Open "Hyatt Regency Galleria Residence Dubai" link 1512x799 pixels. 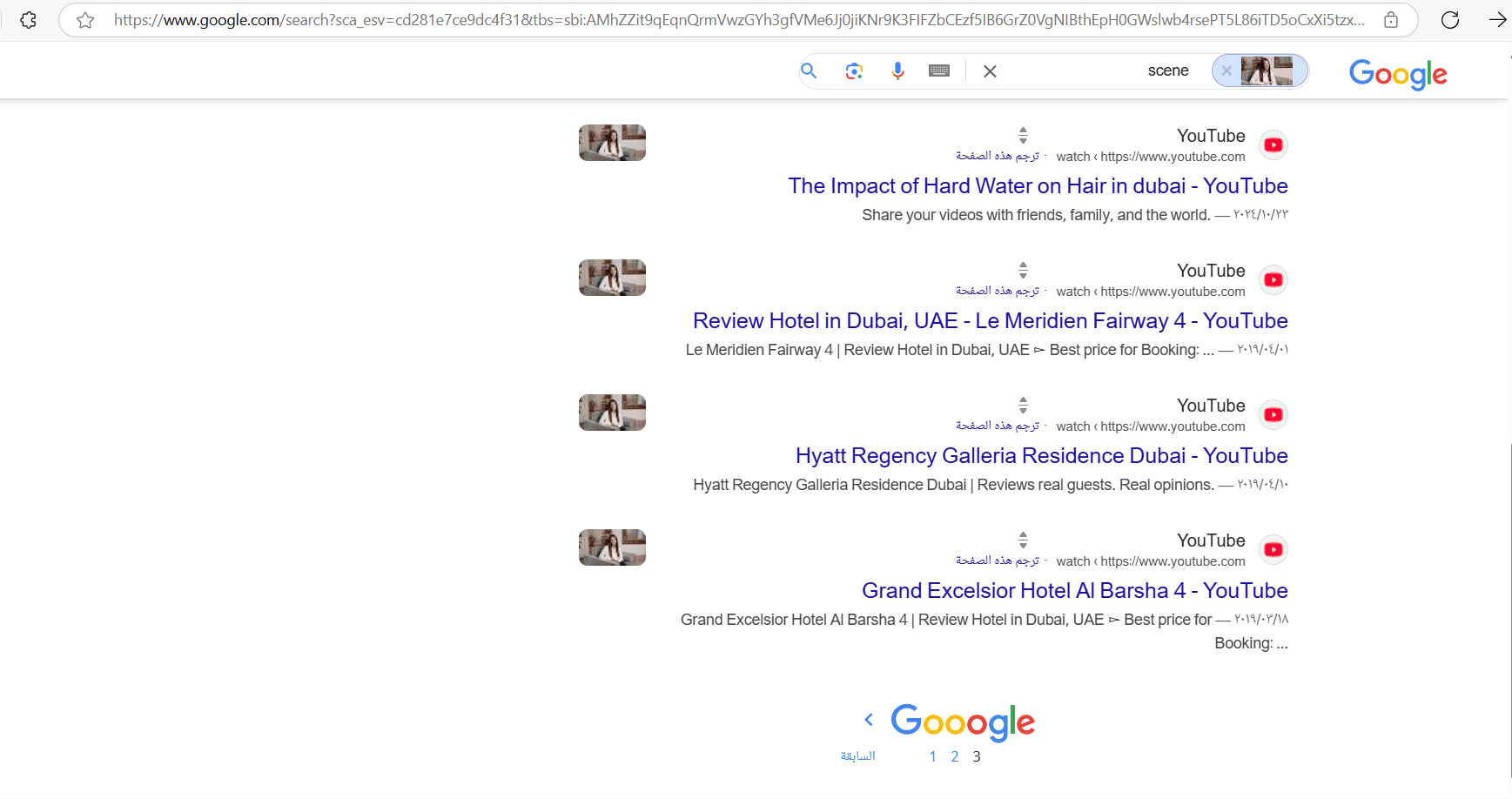1041,456
